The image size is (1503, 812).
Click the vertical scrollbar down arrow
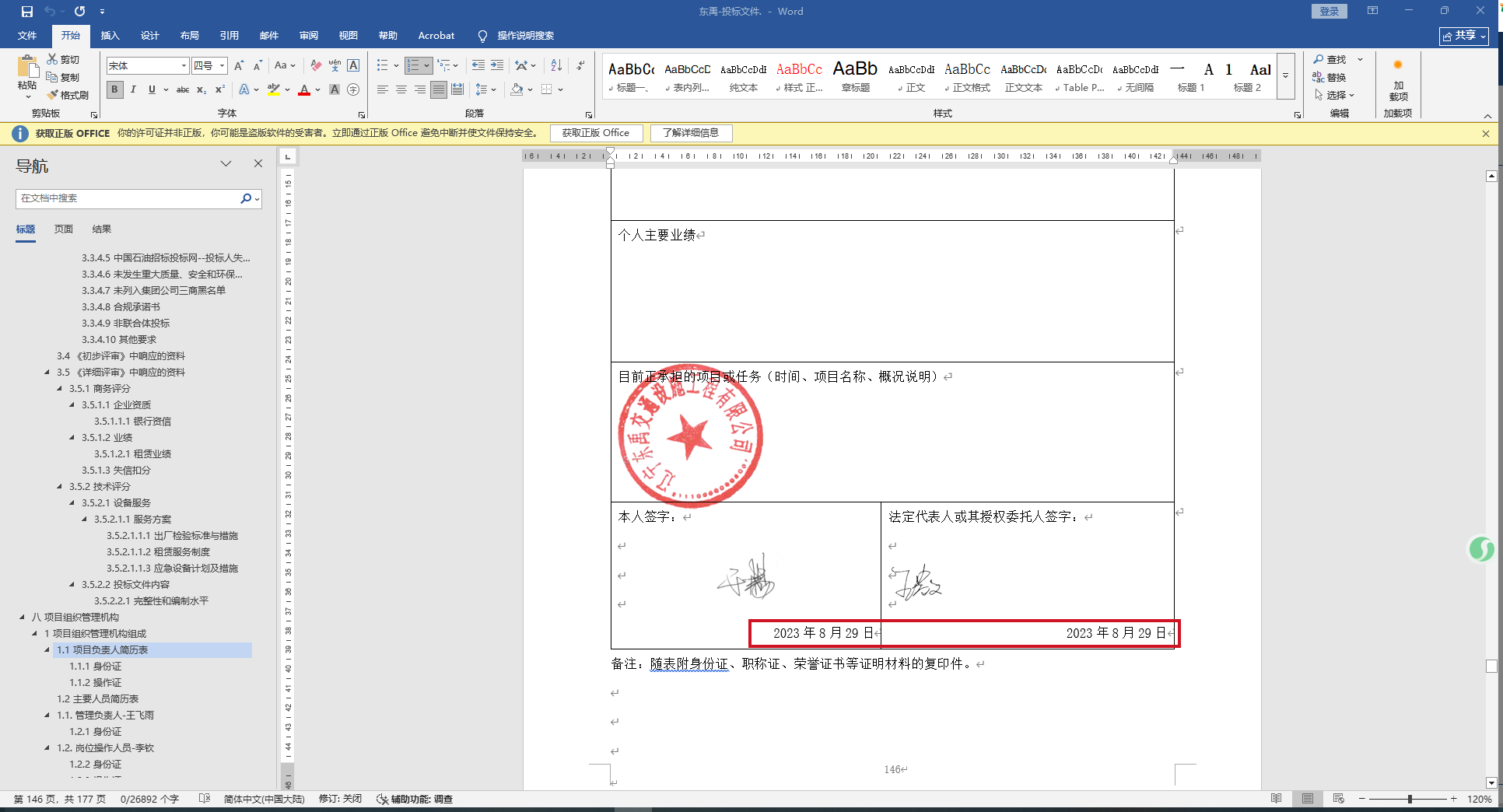(x=1491, y=783)
